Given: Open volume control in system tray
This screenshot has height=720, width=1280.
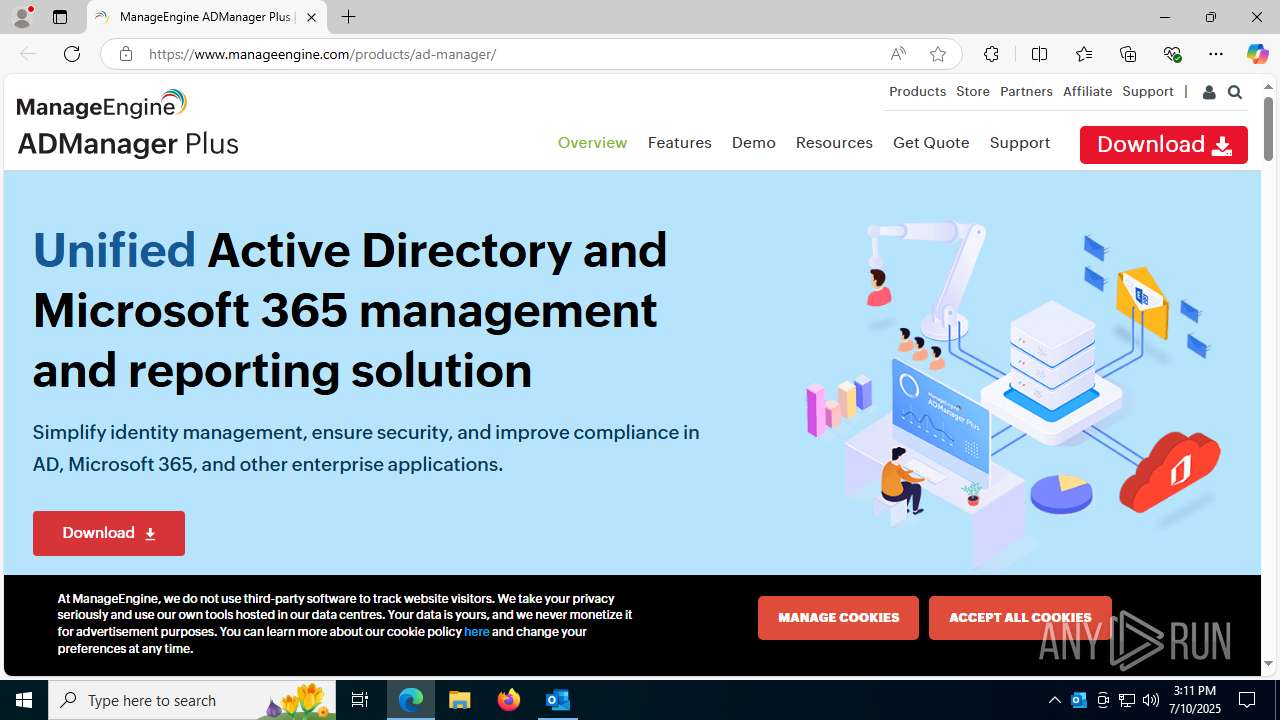Looking at the screenshot, I should pyautogui.click(x=1151, y=700).
